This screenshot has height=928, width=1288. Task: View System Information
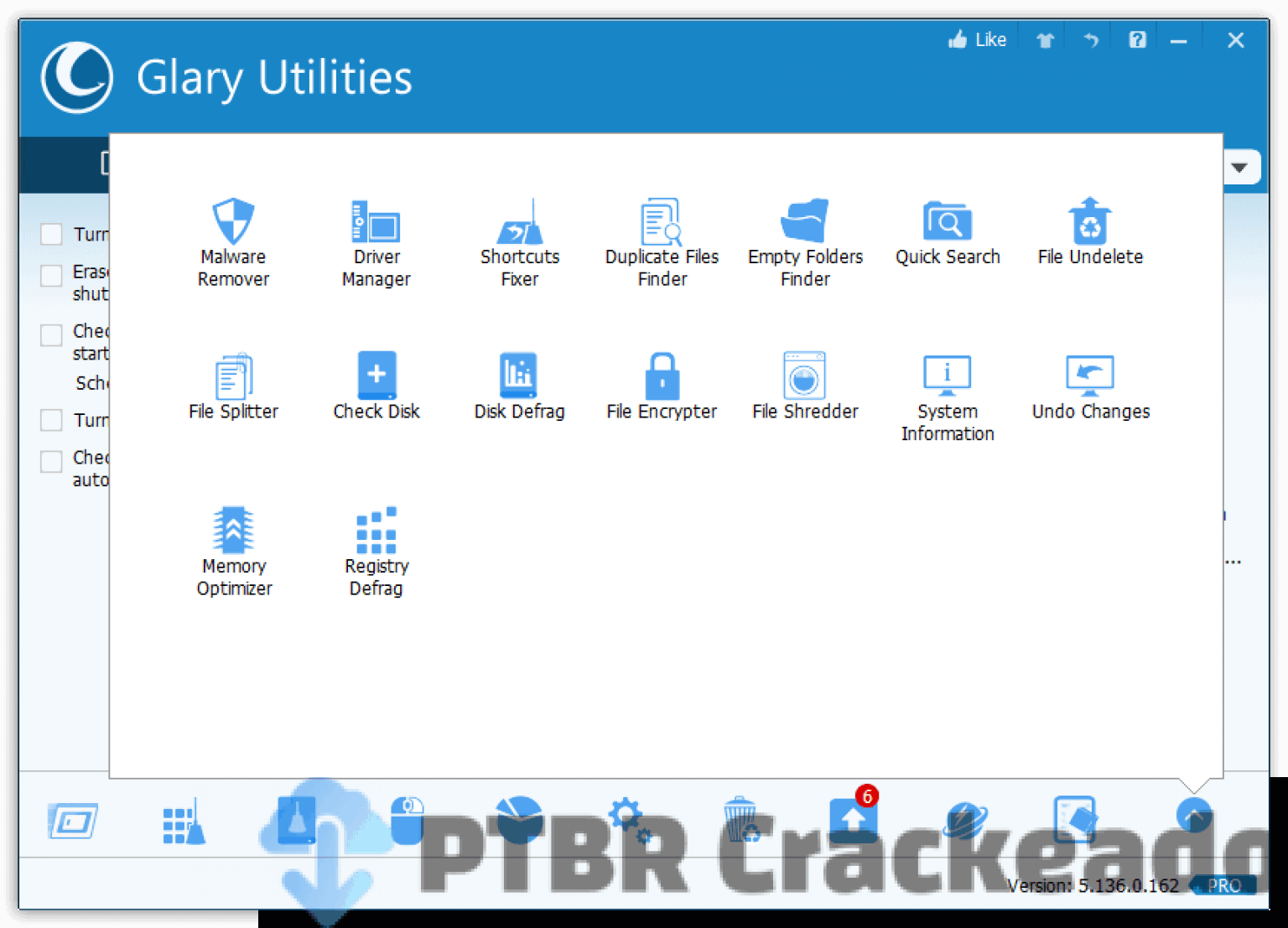tap(948, 398)
